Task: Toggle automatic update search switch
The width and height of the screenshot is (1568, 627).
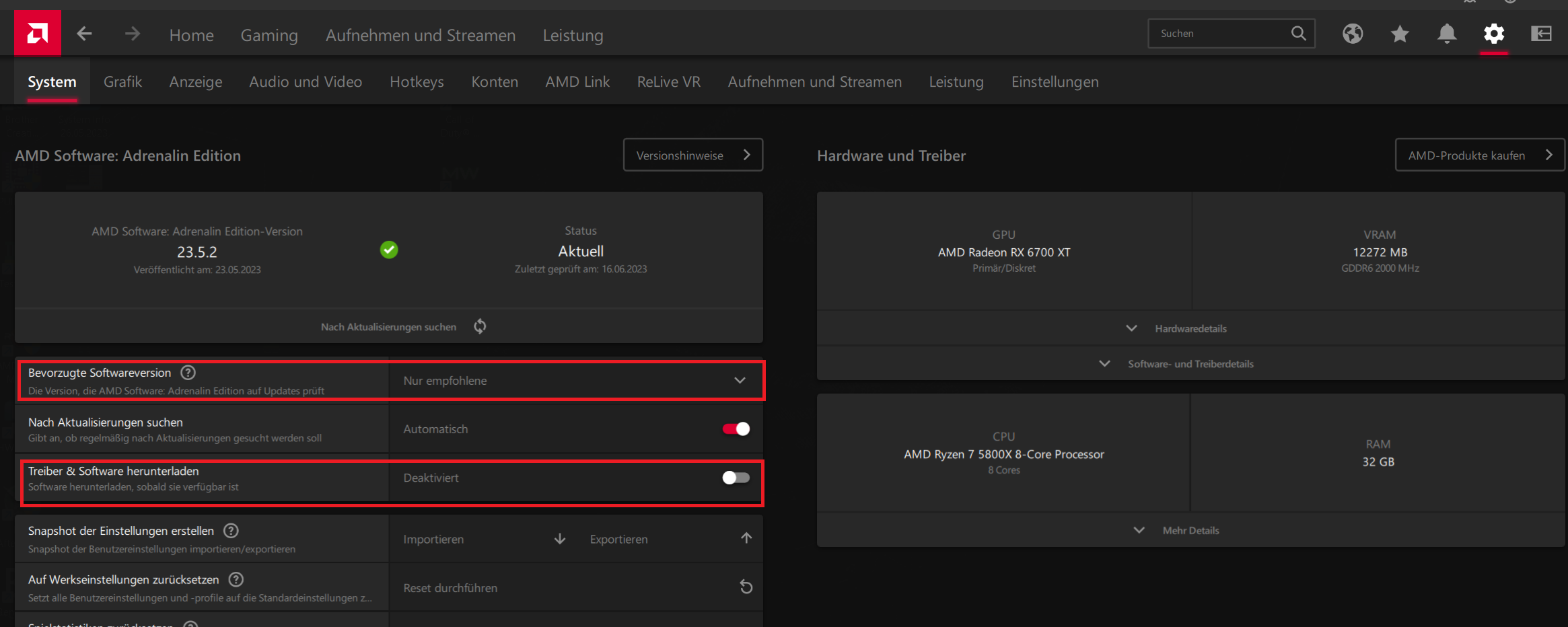Action: [736, 429]
